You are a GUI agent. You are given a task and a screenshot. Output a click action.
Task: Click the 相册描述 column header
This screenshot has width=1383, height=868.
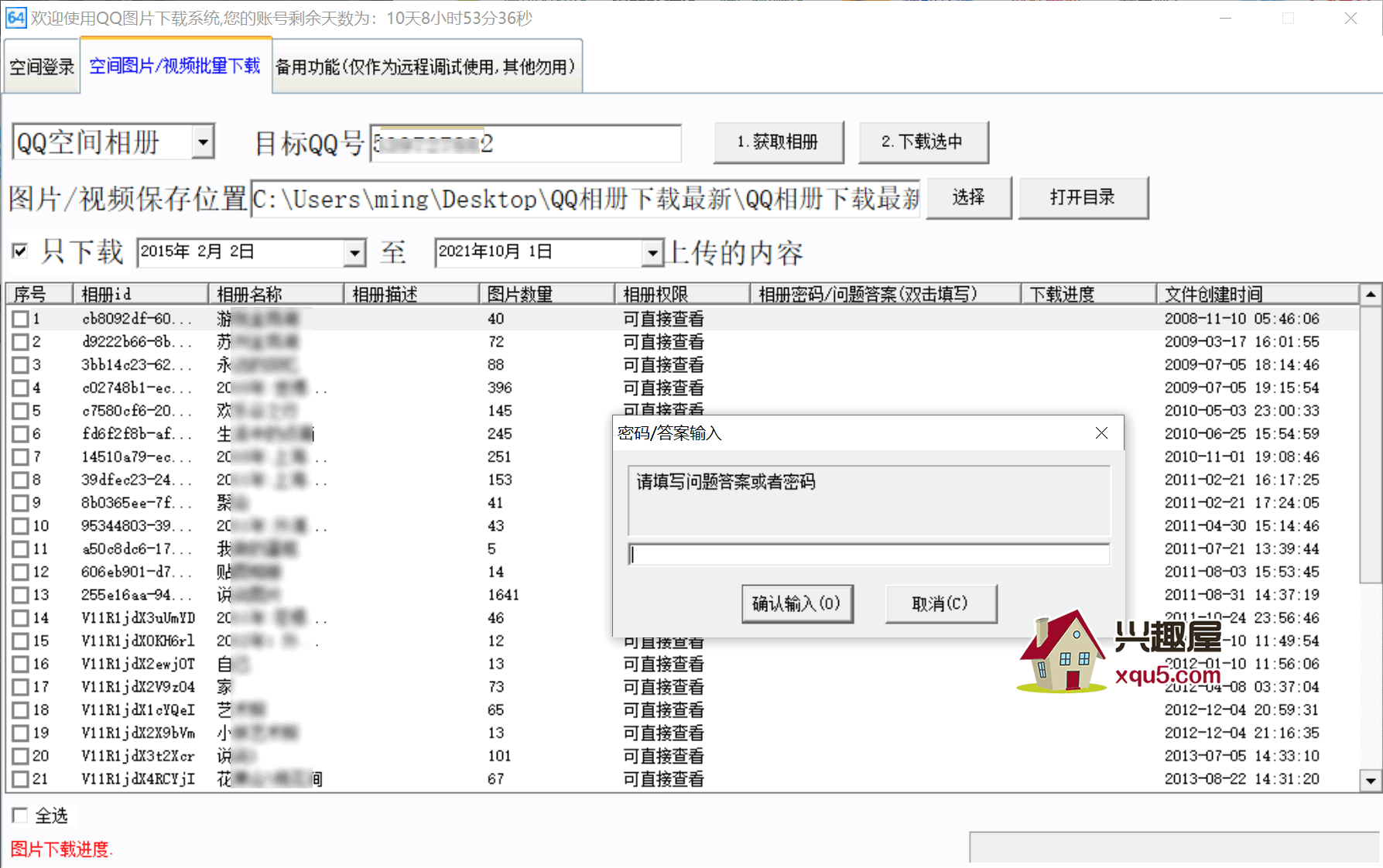412,294
